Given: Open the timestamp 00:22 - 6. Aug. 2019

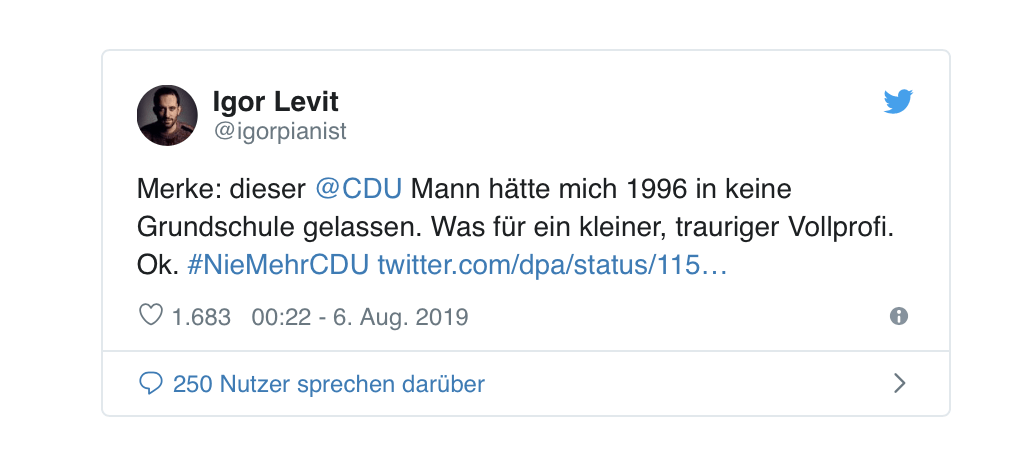Looking at the screenshot, I should (x=360, y=318).
